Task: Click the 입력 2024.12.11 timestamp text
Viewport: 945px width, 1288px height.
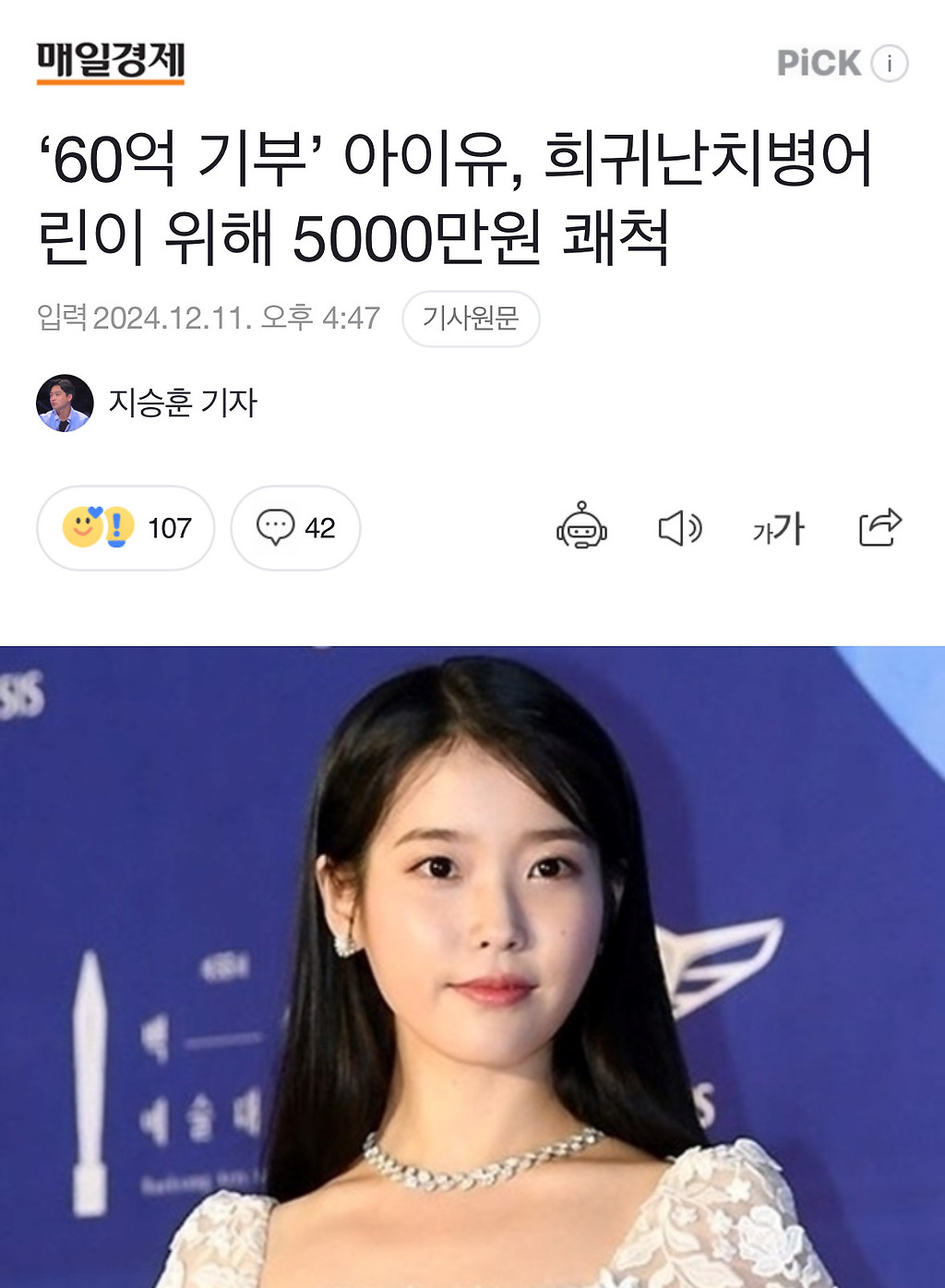Action: tap(209, 319)
